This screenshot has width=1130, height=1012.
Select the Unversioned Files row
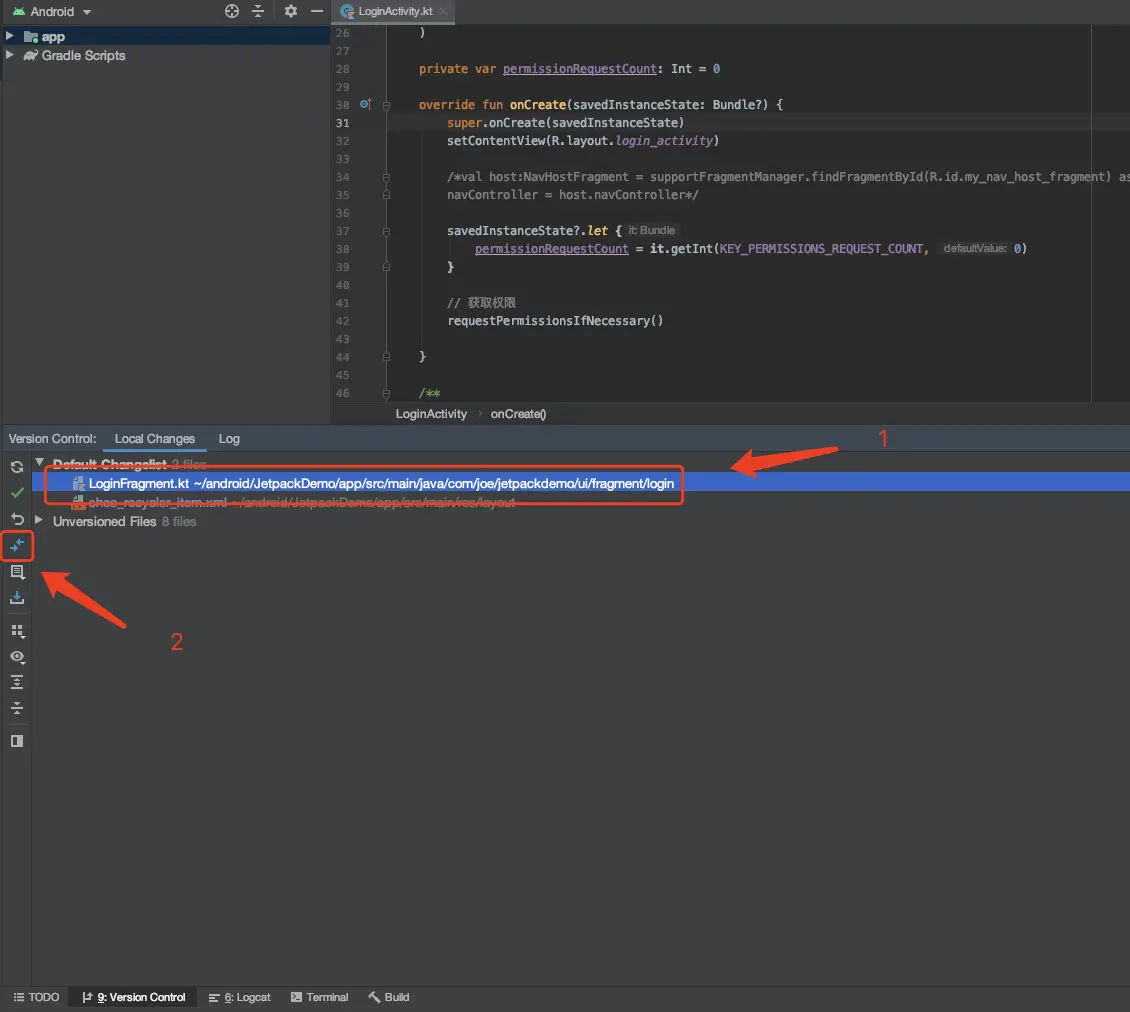click(581, 521)
